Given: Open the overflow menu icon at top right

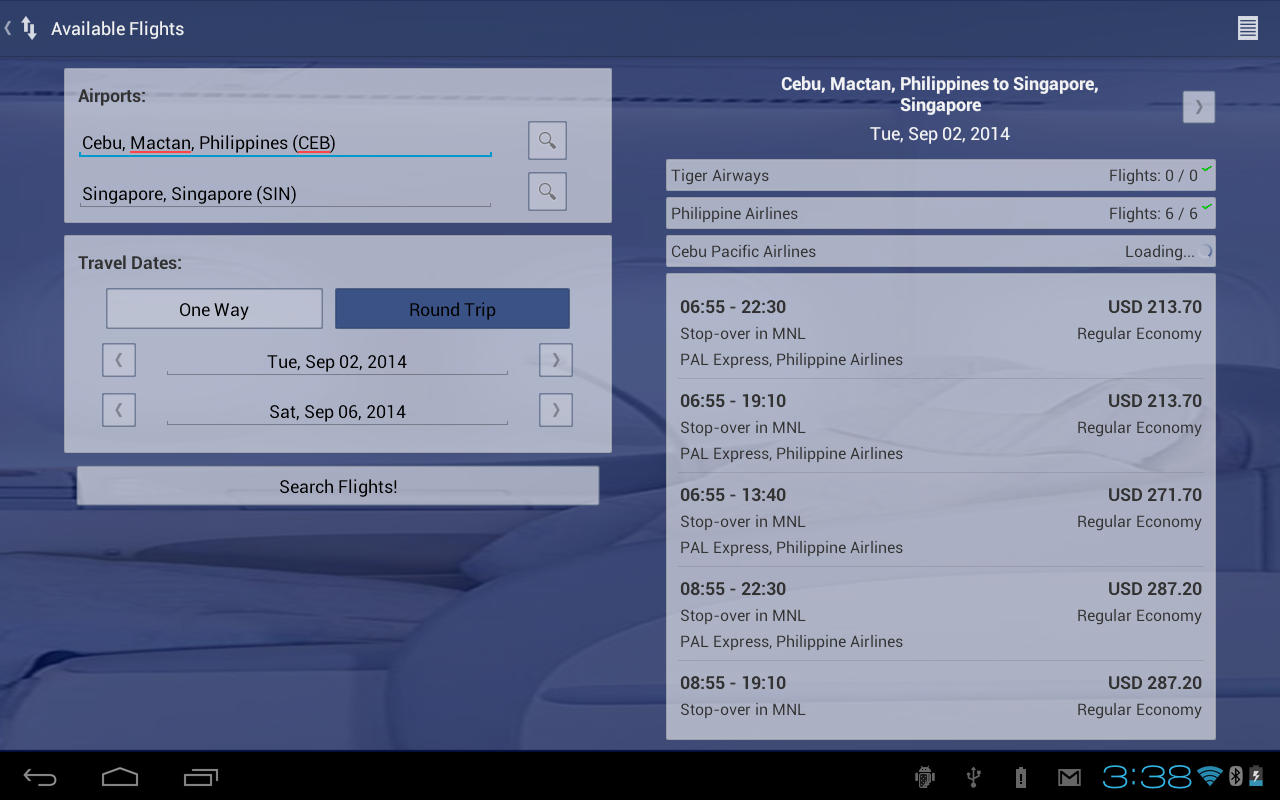Looking at the screenshot, I should (x=1247, y=28).
